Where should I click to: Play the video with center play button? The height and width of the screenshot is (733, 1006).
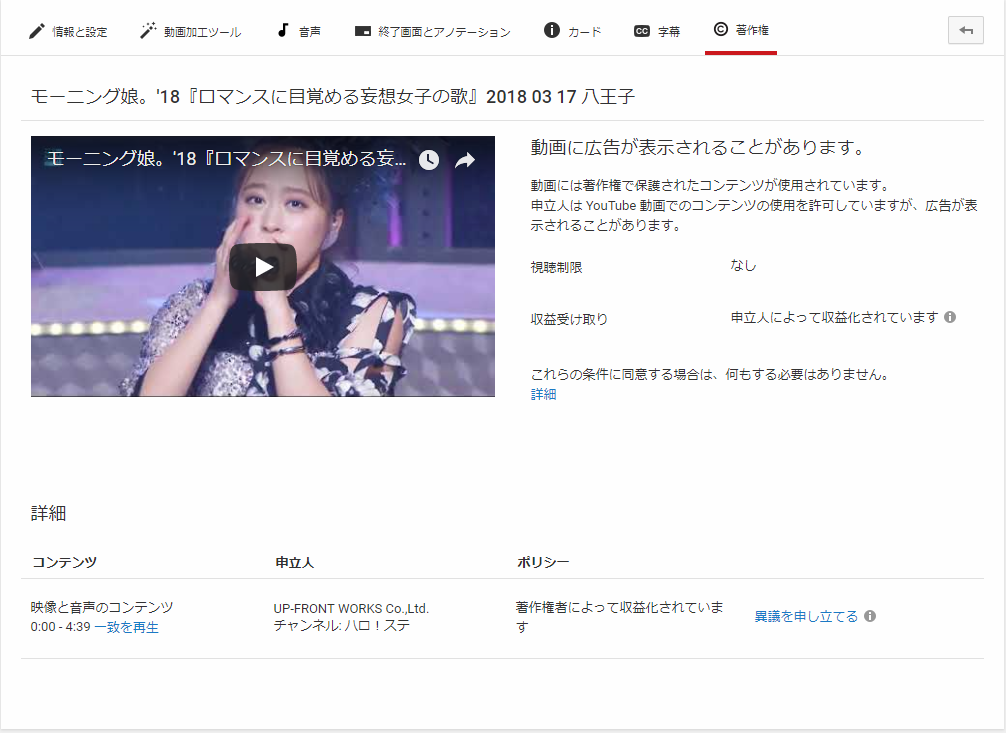263,267
